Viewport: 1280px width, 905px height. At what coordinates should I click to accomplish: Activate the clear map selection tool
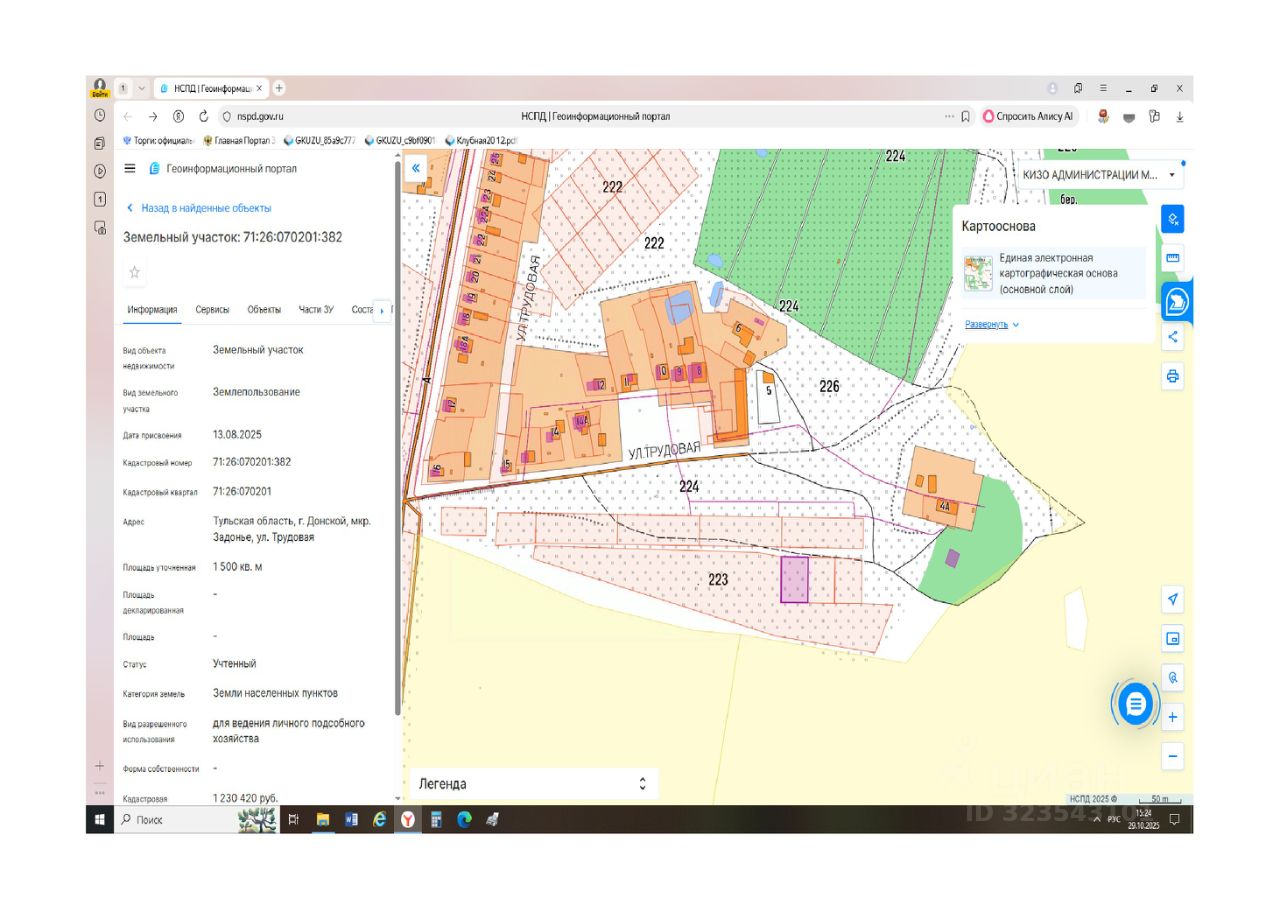click(1173, 218)
